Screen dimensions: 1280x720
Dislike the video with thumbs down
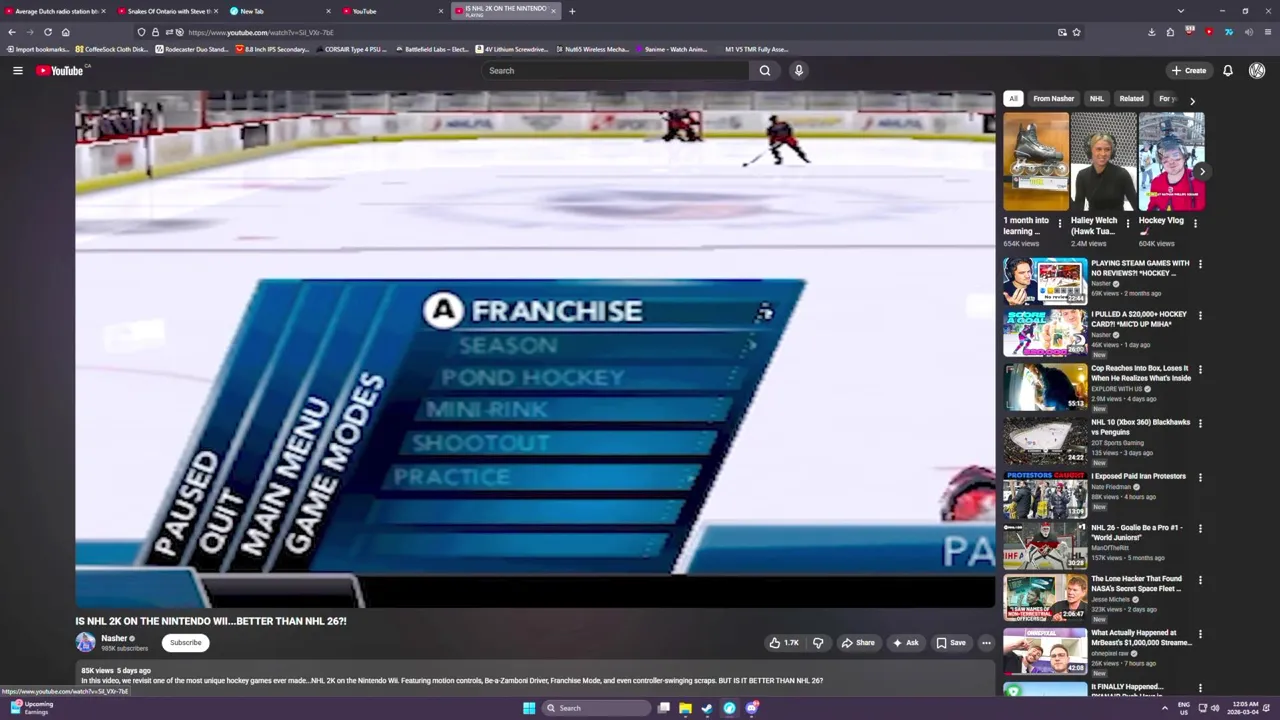coord(818,643)
